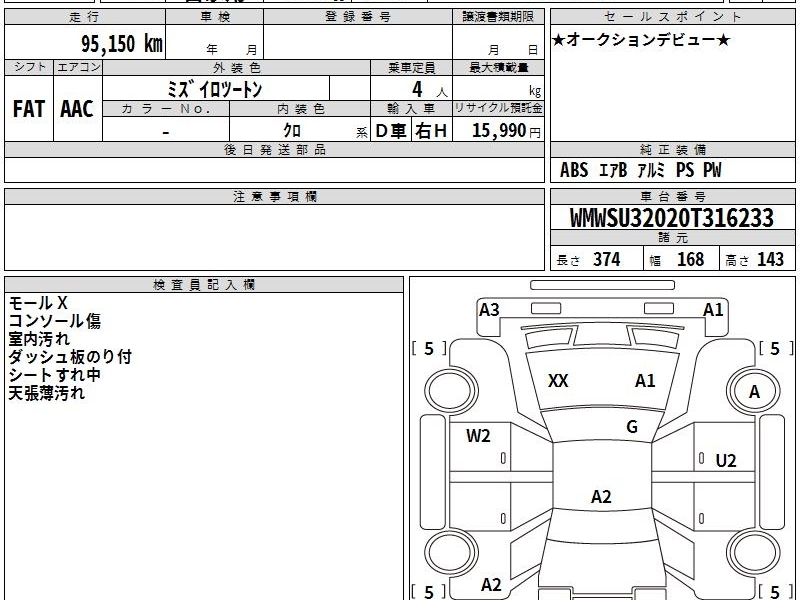Select the 長さ 374 dimension
Viewport: 800px width, 600px height.
pyautogui.click(x=588, y=260)
